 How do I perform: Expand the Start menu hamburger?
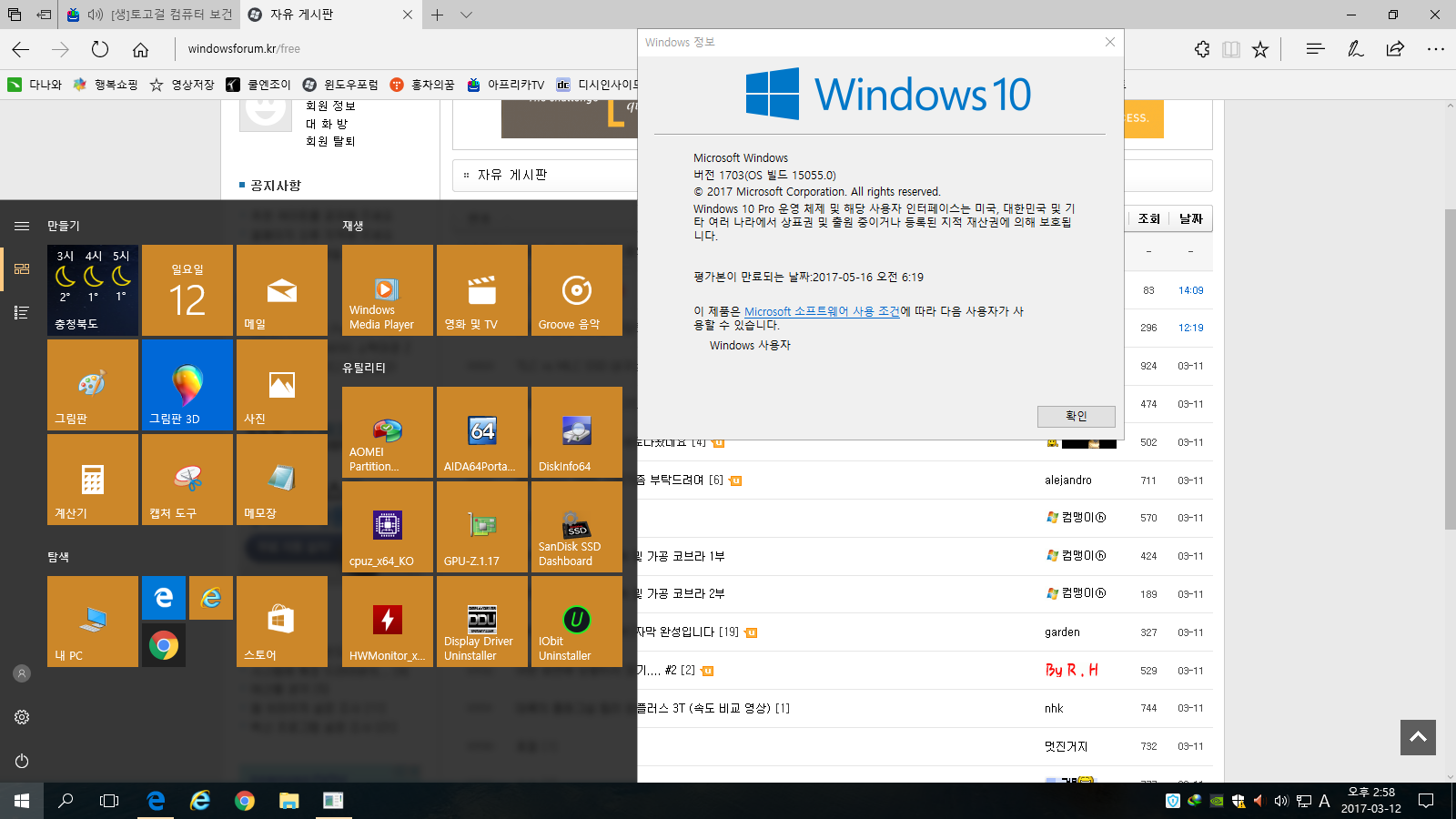(22, 226)
